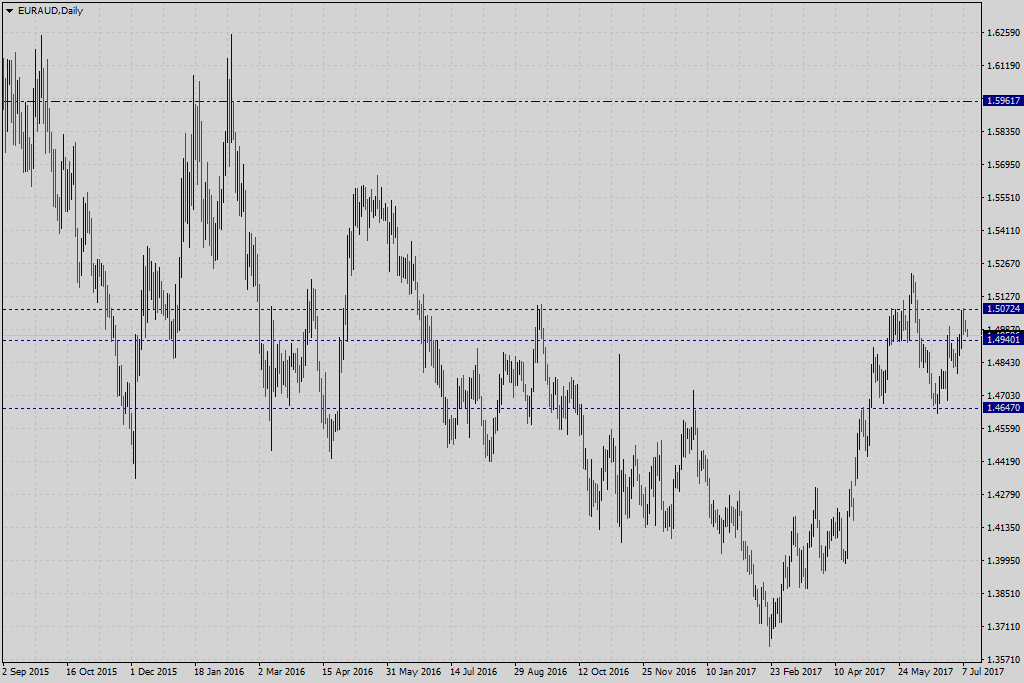
Task: Click the 1 Dec 2015 date label
Action: tap(153, 672)
